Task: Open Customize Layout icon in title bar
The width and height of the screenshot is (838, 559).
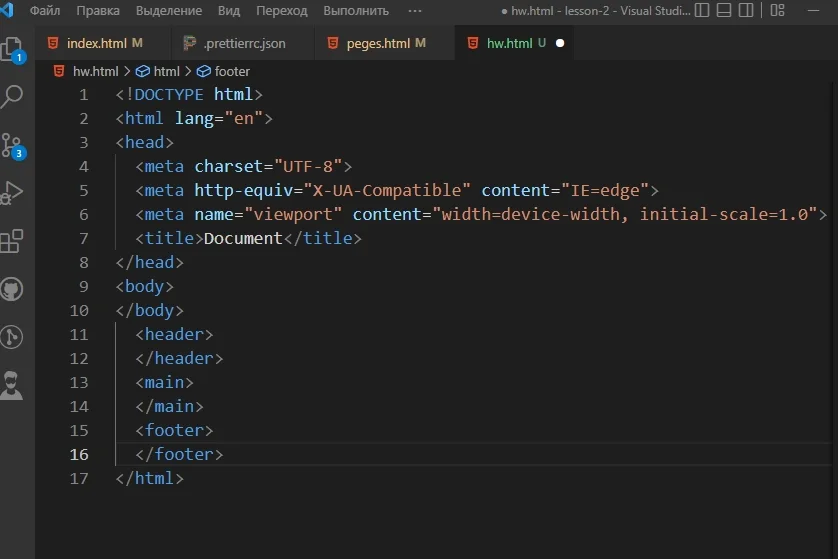Action: pos(778,10)
